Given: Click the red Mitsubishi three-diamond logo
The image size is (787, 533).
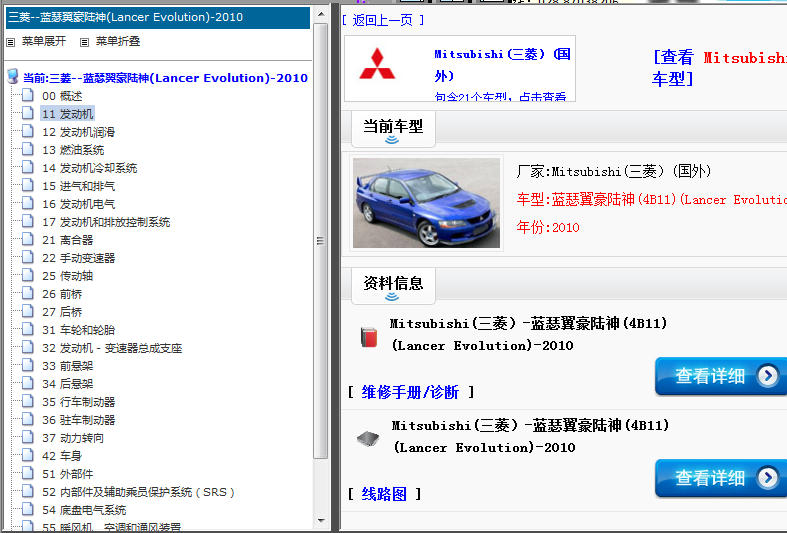Looking at the screenshot, I should [x=377, y=64].
